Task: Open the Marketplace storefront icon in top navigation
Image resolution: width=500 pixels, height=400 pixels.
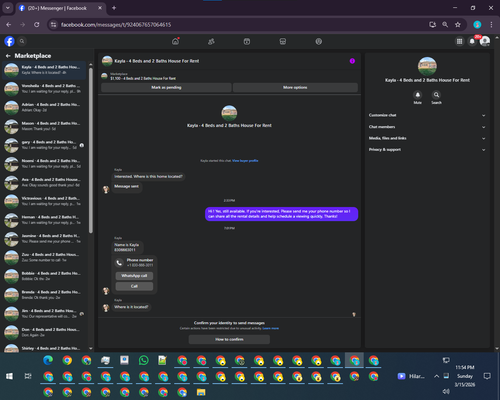Action: click(x=283, y=41)
